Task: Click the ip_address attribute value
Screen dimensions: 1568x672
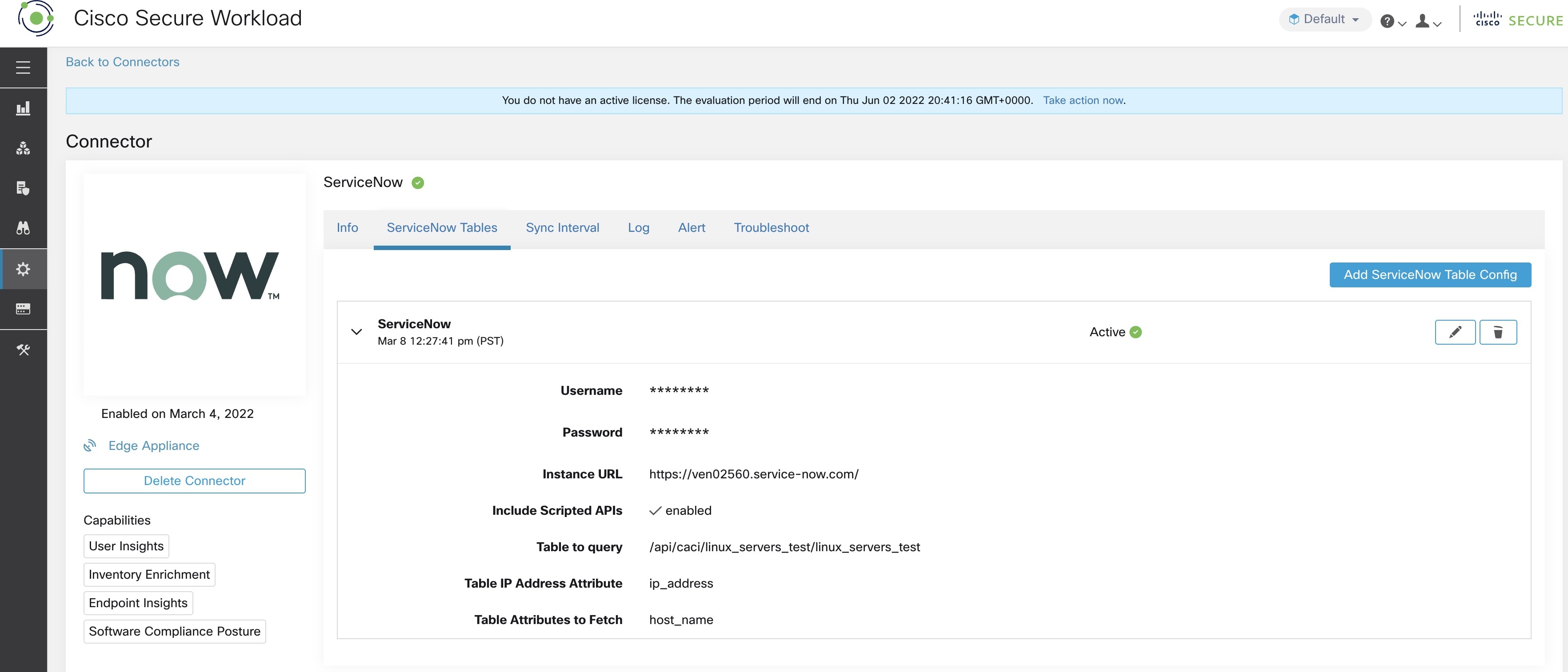Action: pyautogui.click(x=681, y=584)
